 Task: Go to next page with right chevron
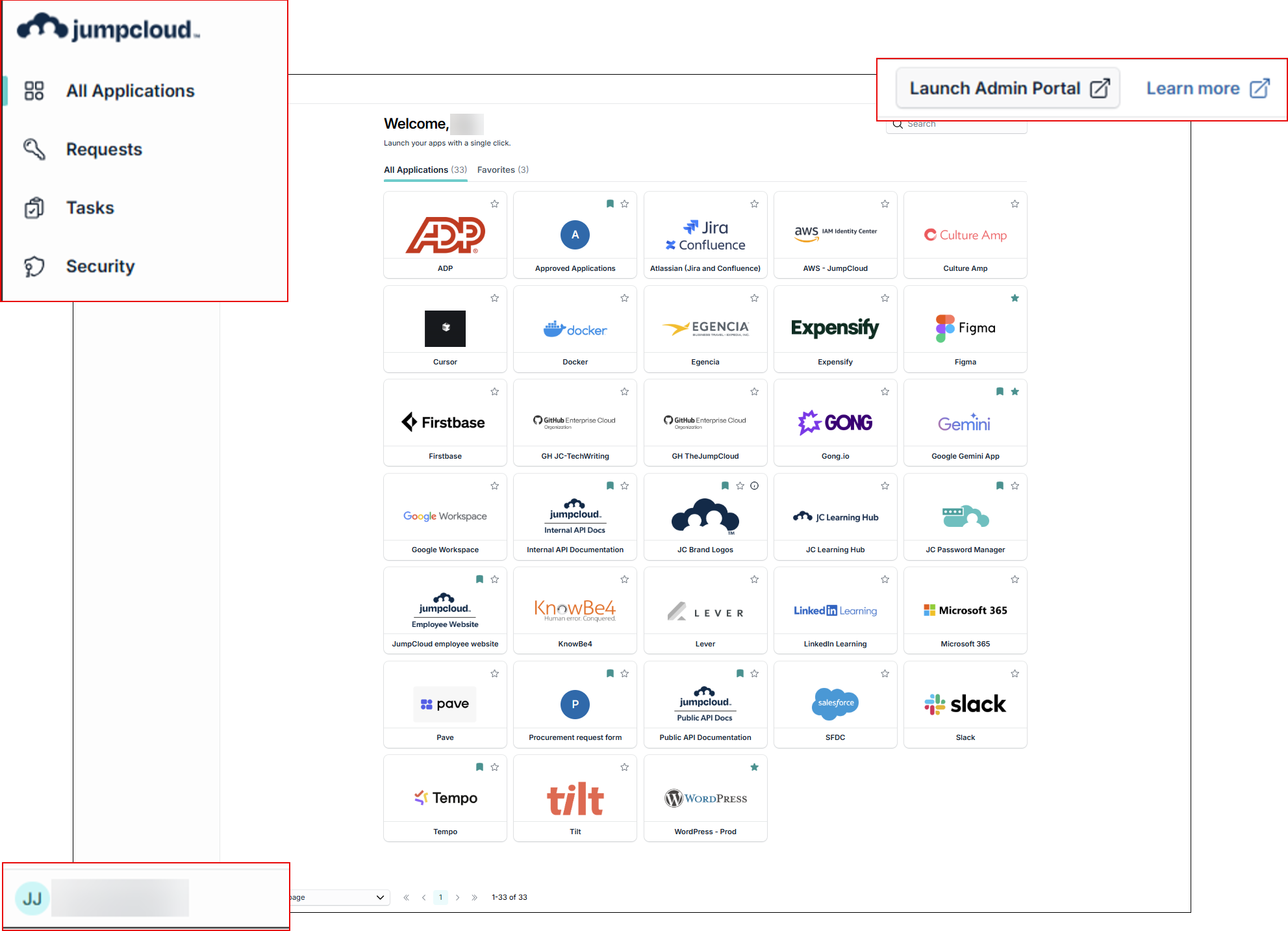tap(457, 897)
